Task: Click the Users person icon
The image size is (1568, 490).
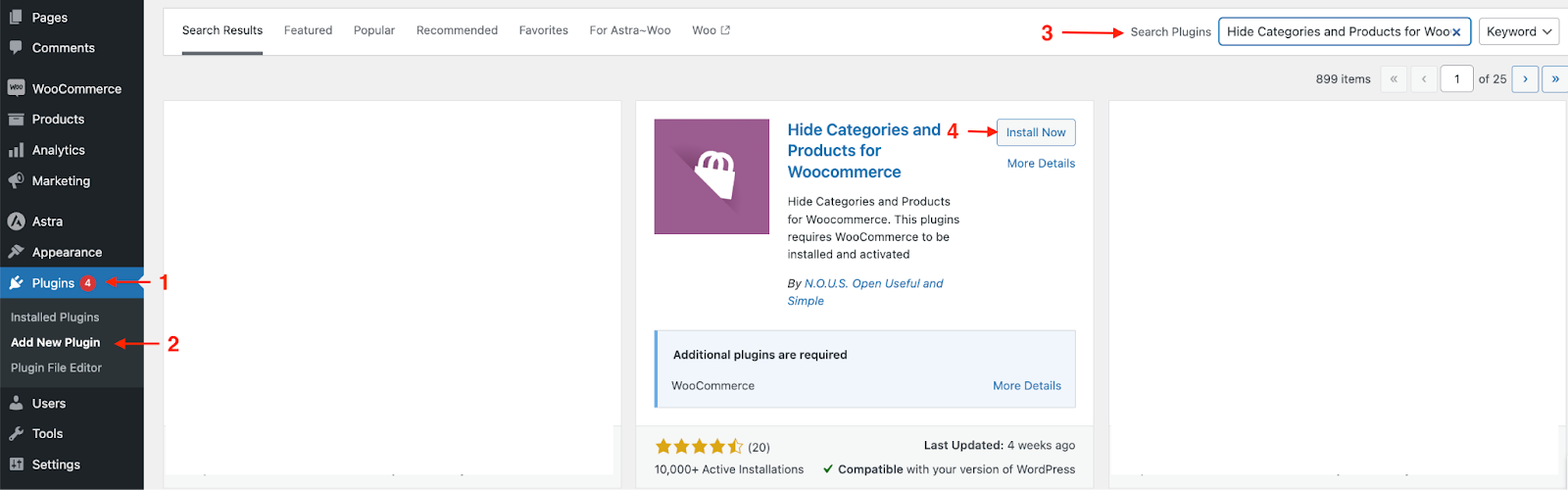Action: tap(16, 403)
